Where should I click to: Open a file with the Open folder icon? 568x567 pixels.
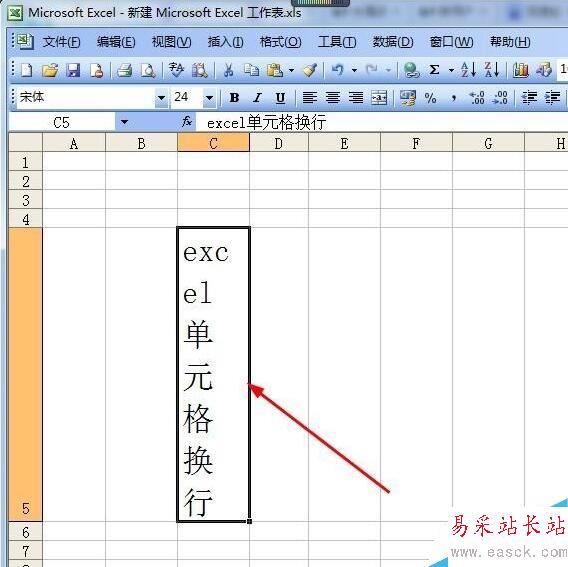[x=50, y=70]
